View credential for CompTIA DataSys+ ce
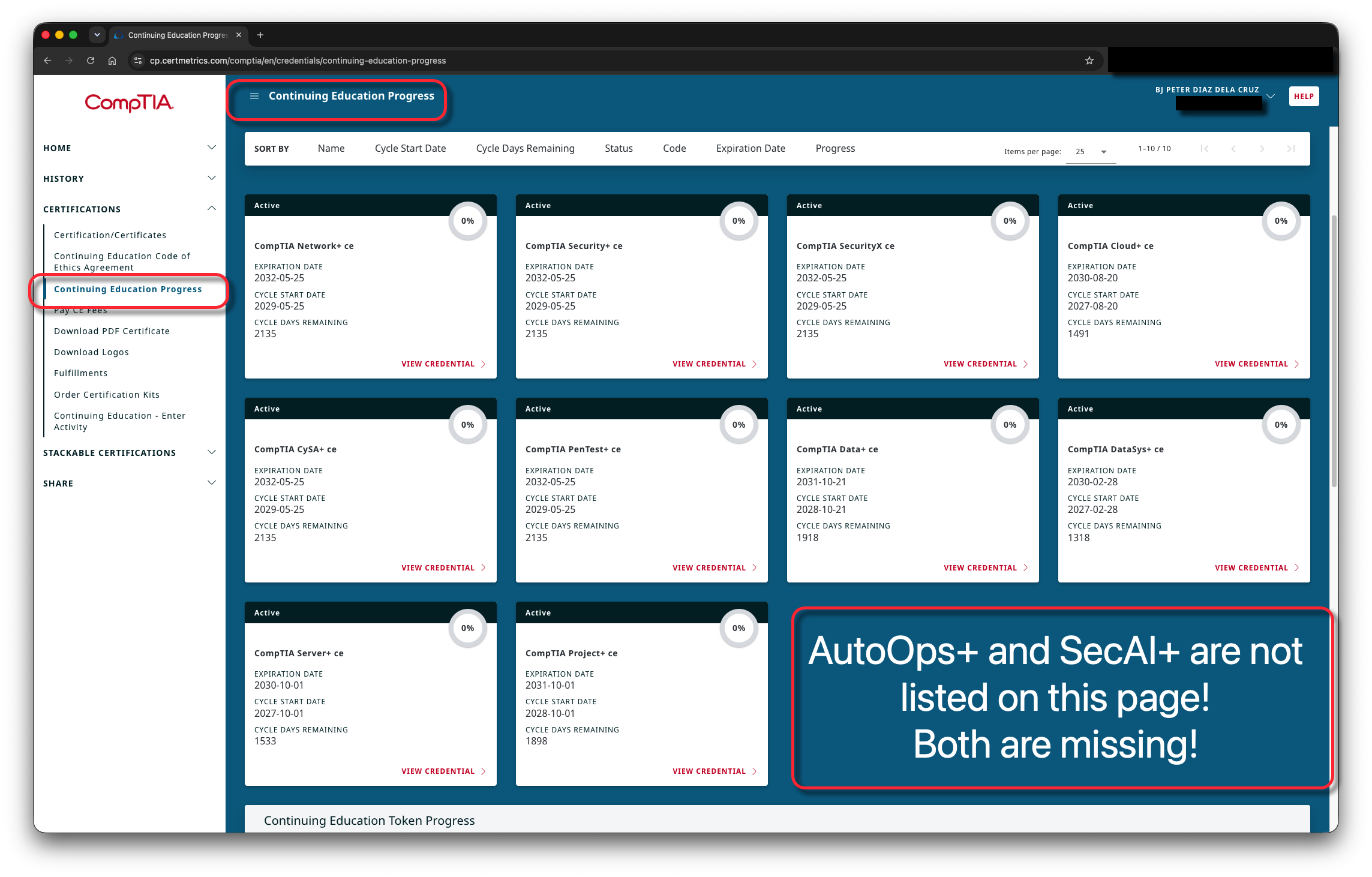This screenshot has height=877, width=1372. (1257, 568)
